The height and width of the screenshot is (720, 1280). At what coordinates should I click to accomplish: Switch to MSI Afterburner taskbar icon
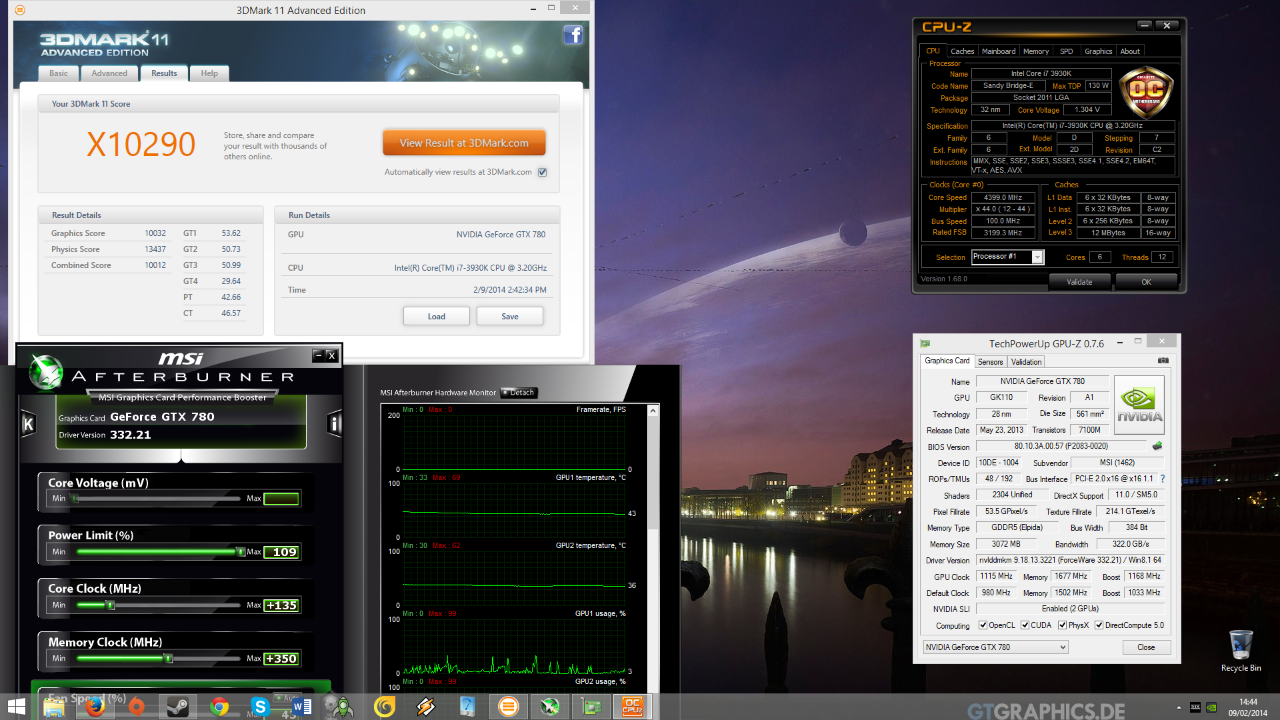pyautogui.click(x=550, y=707)
